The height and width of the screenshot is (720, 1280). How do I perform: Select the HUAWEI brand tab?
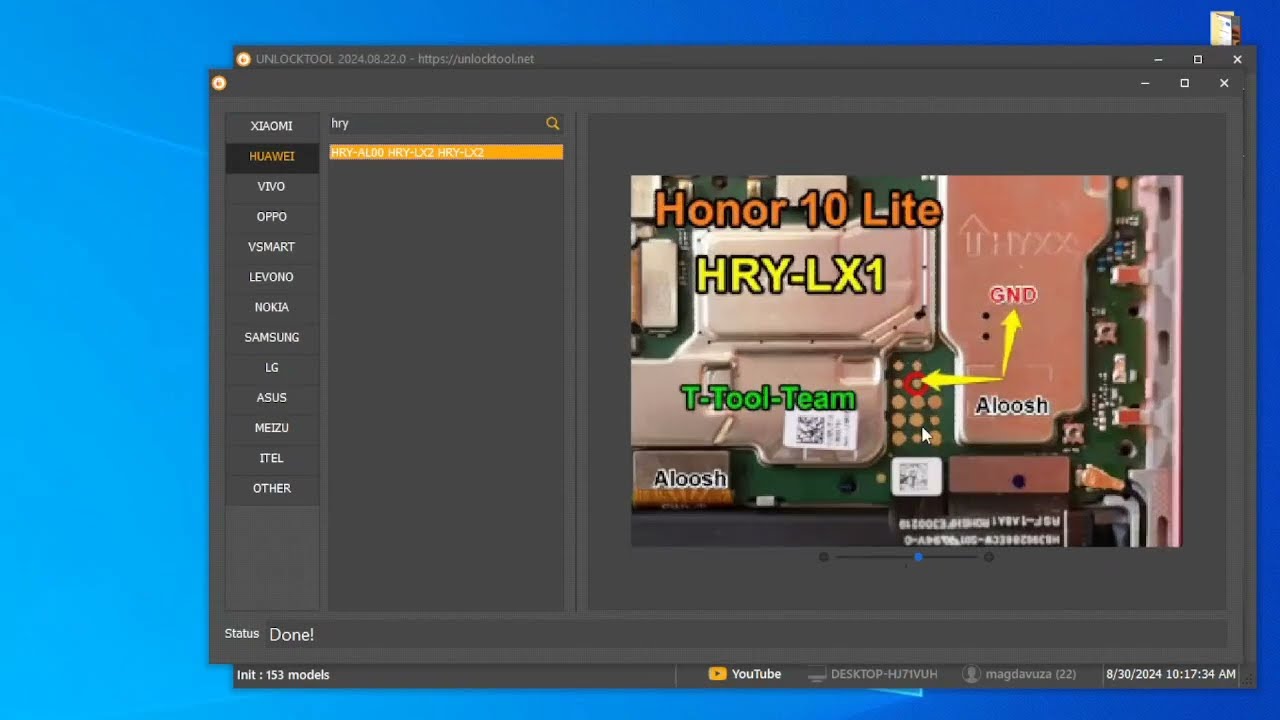pos(272,156)
